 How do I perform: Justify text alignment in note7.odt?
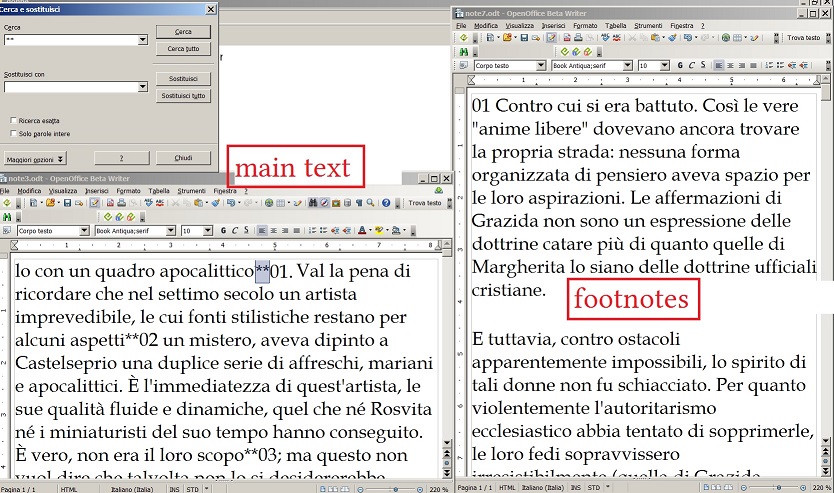pyautogui.click(x=753, y=65)
